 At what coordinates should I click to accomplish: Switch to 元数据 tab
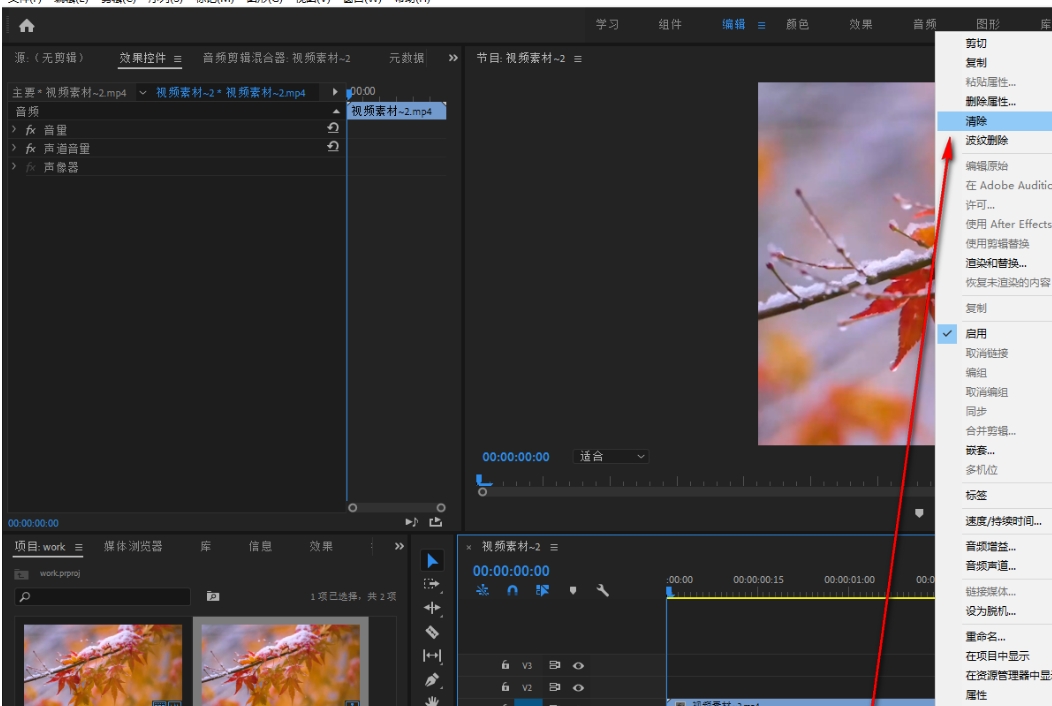pos(407,58)
